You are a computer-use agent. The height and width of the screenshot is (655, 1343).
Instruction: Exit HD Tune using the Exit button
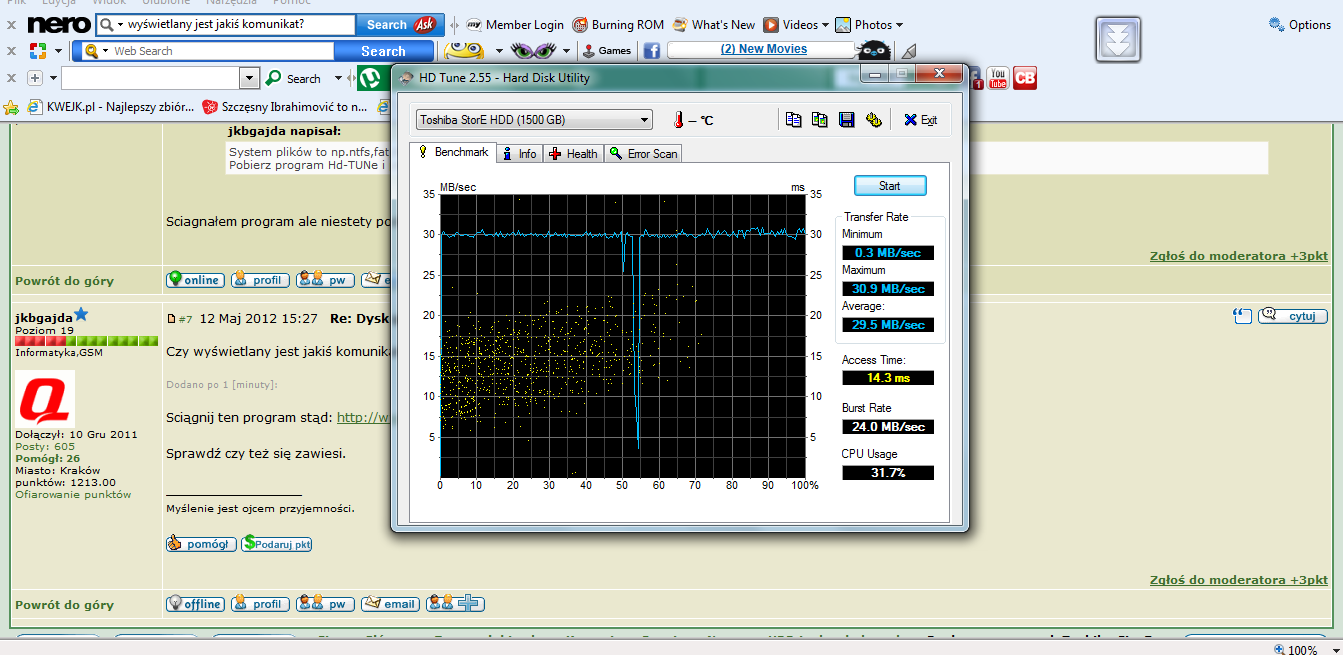coord(920,120)
